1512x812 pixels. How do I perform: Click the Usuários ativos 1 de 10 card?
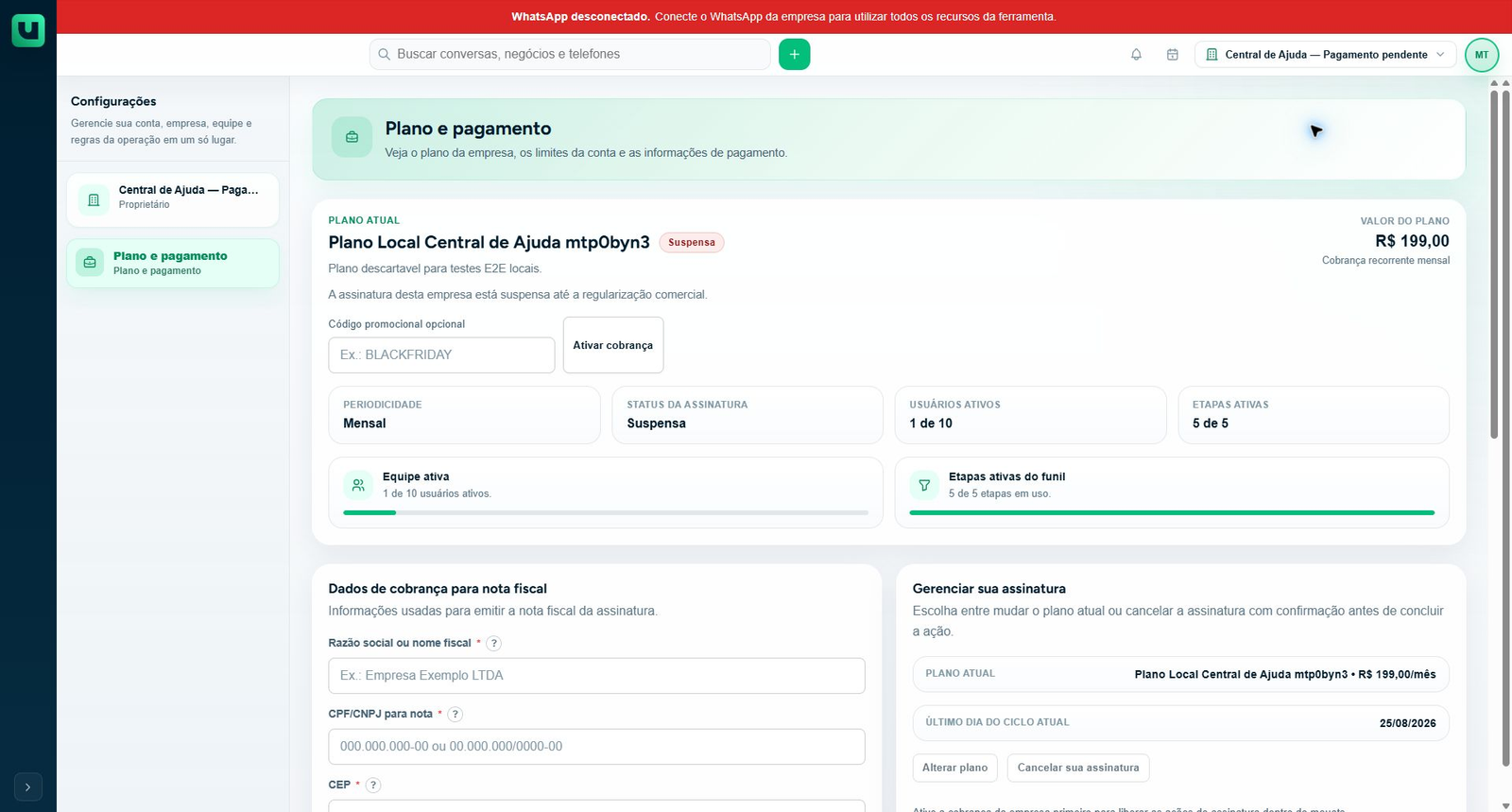point(1030,415)
